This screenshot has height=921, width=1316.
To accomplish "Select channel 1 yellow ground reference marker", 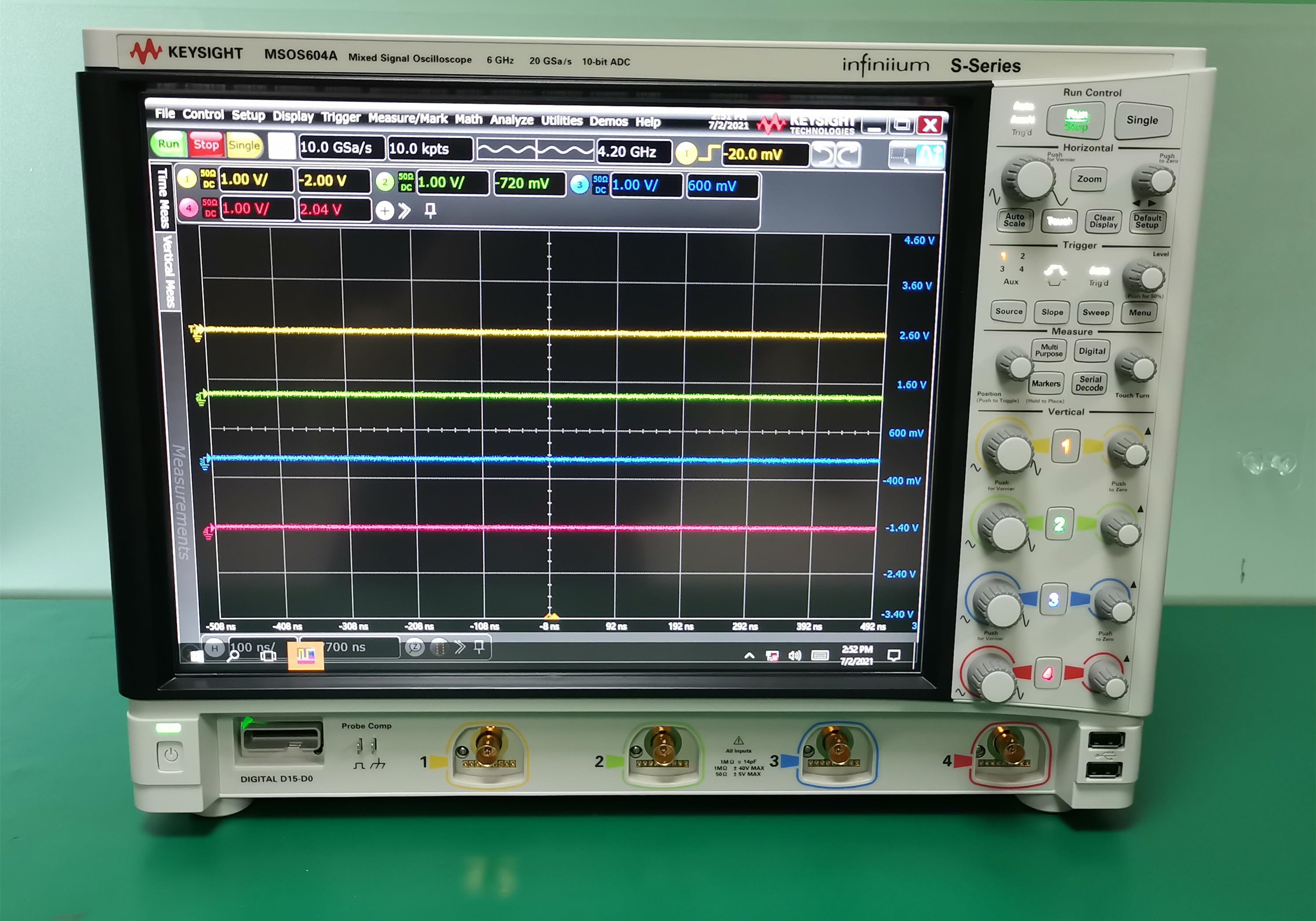I will [197, 332].
